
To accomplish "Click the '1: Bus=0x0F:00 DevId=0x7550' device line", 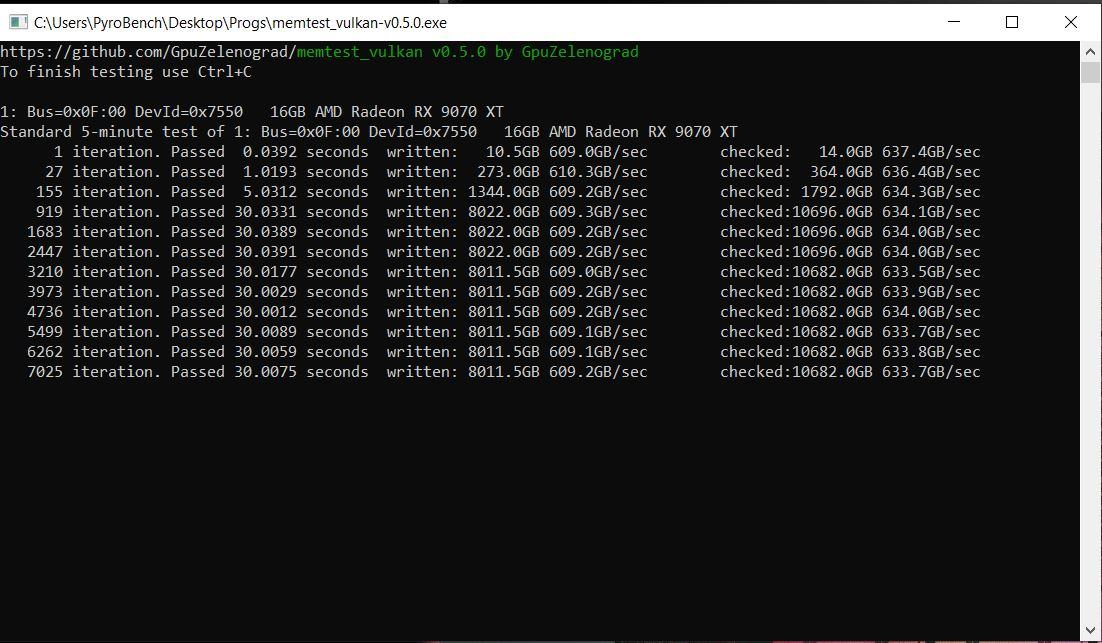I will pyautogui.click(x=252, y=112).
